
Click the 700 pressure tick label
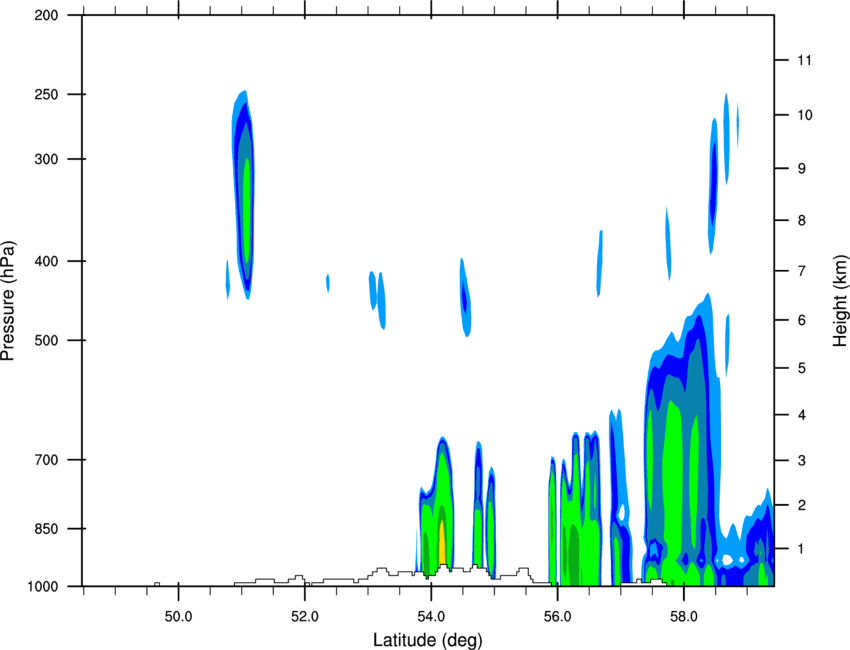pyautogui.click(x=46, y=460)
